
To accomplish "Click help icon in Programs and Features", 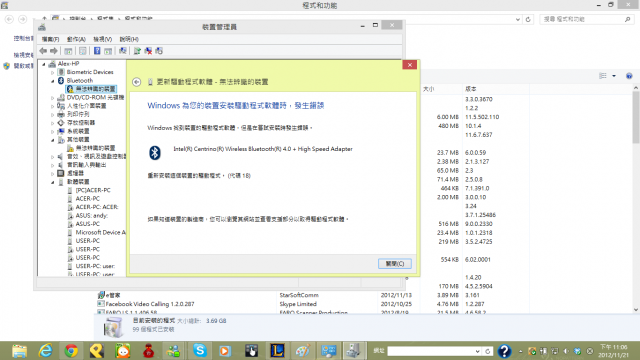I will pos(629,76).
